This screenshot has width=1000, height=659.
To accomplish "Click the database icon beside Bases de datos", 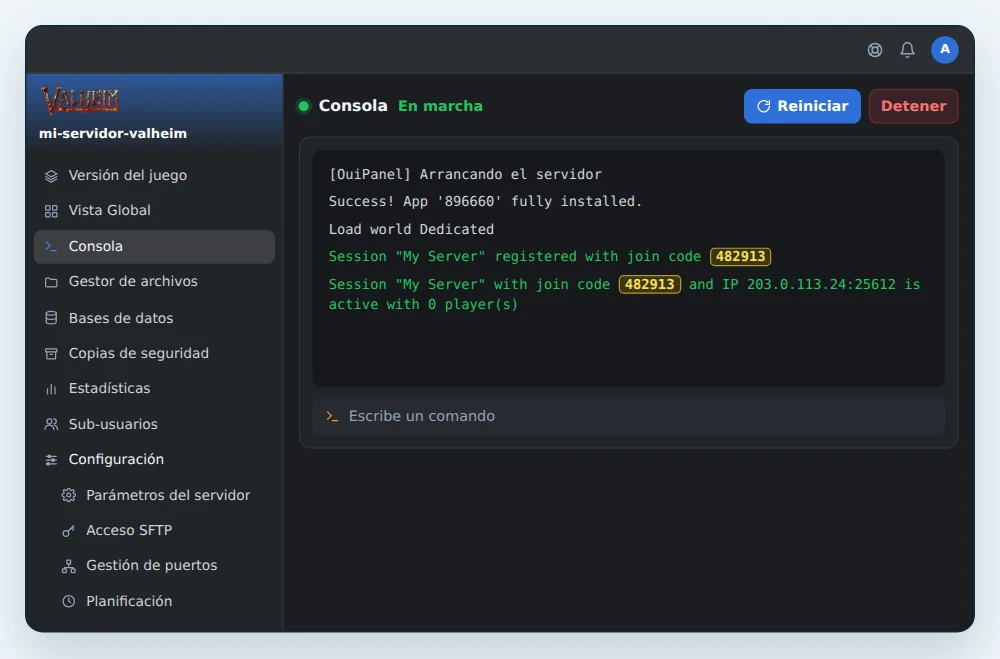I will click(51, 318).
